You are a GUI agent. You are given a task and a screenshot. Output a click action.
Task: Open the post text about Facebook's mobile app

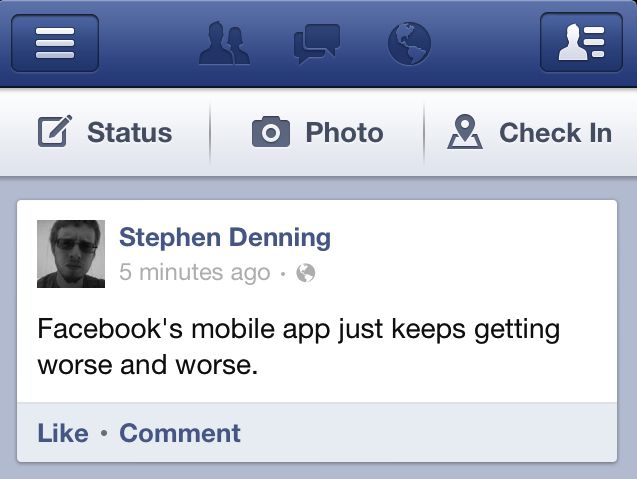tap(299, 347)
